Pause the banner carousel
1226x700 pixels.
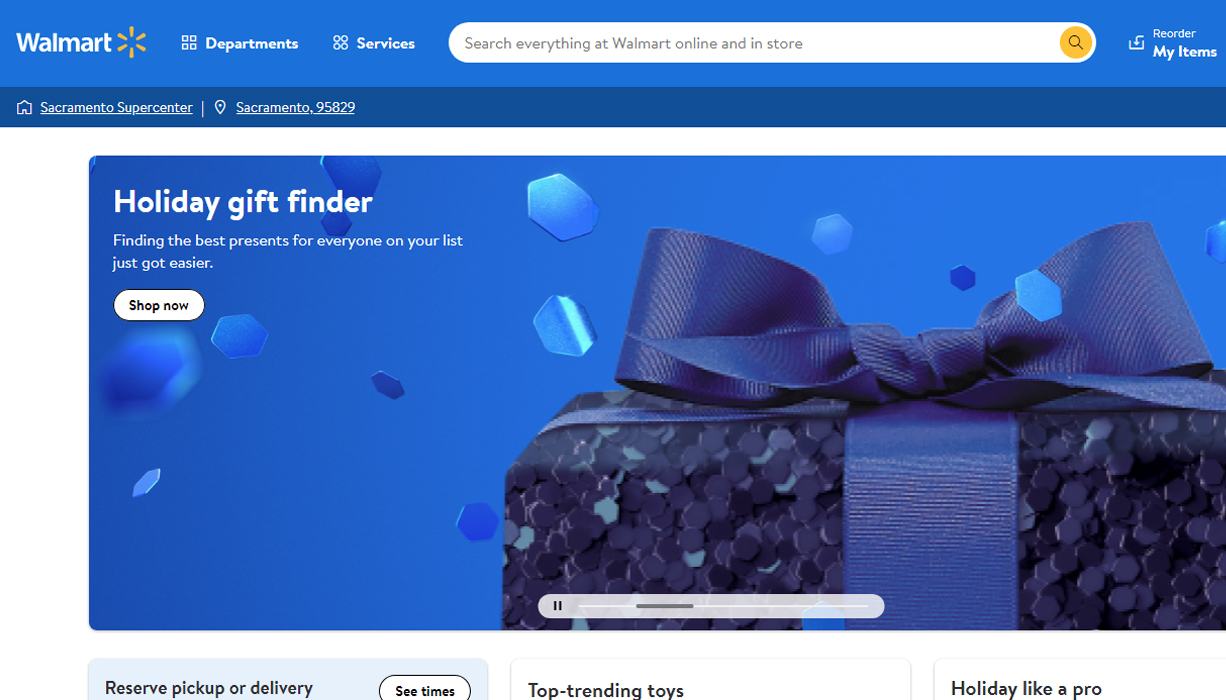point(558,606)
